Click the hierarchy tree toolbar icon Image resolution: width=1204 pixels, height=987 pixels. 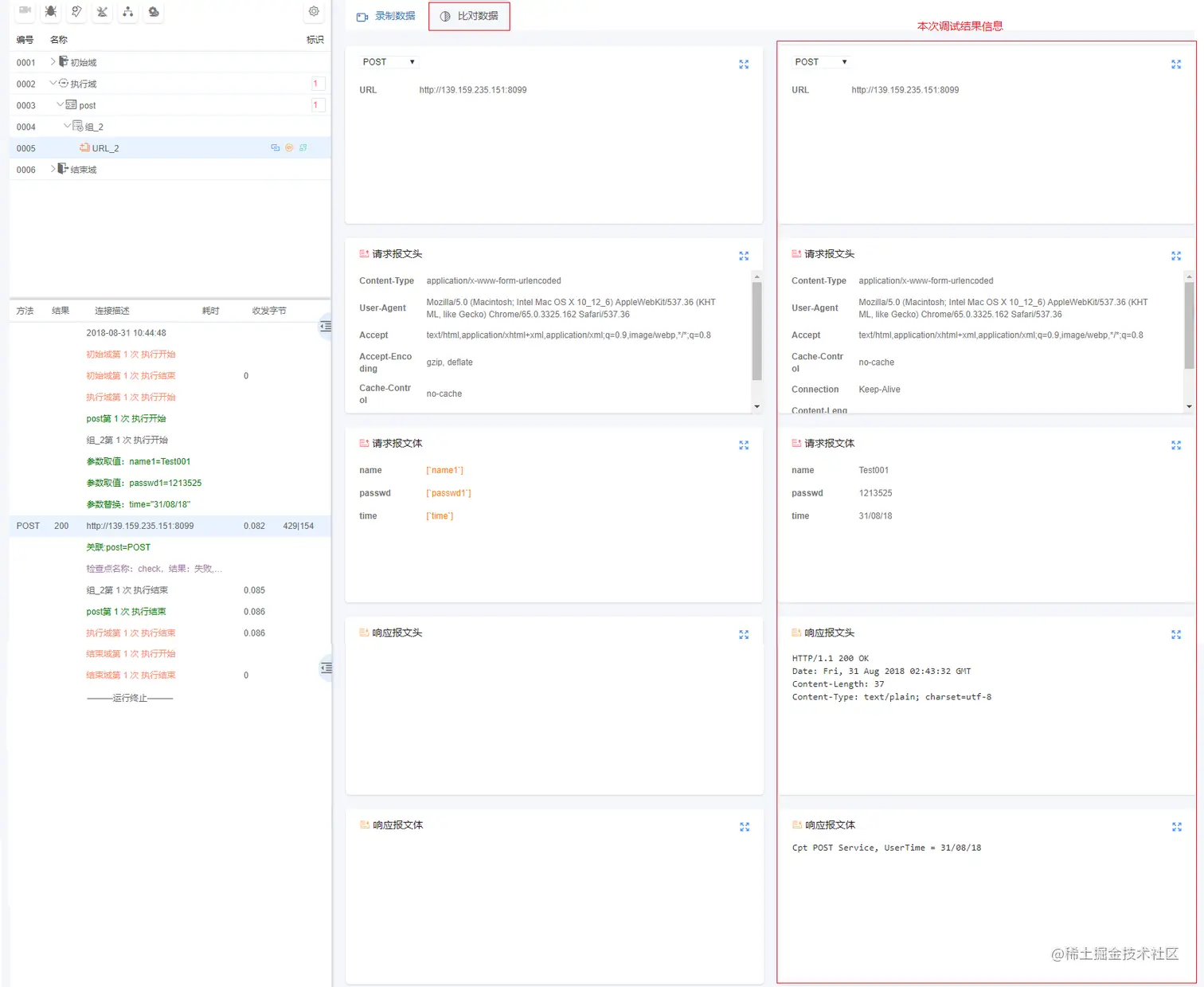click(127, 11)
